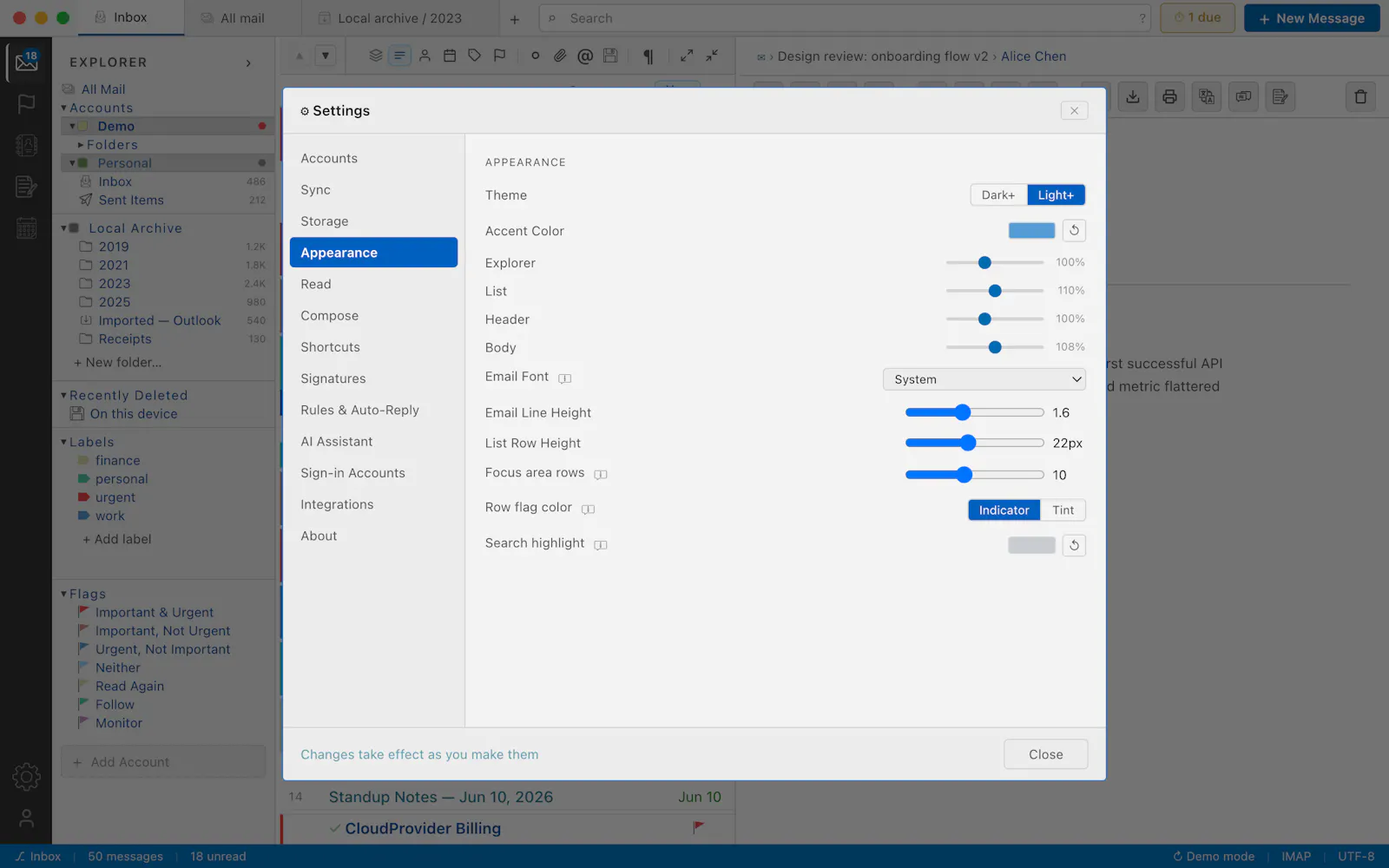Viewport: 1389px width, 868px height.
Task: Open the notes/compose view in activity bar
Action: [26, 187]
